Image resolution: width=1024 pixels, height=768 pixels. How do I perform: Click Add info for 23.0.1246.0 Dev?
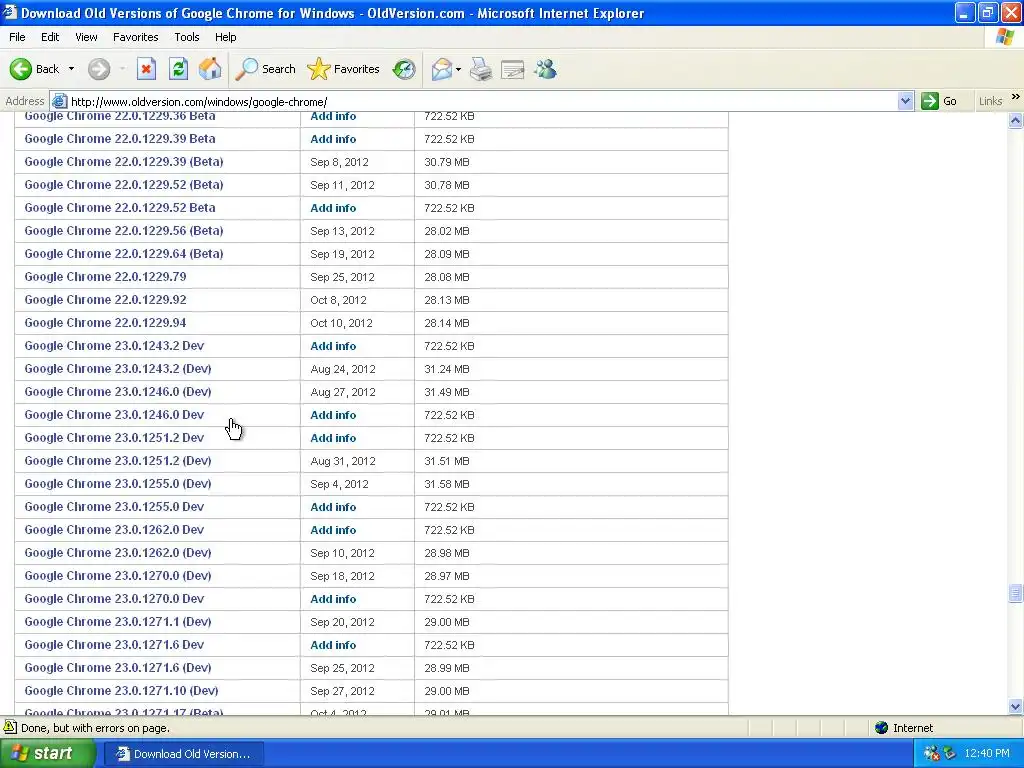click(x=333, y=415)
